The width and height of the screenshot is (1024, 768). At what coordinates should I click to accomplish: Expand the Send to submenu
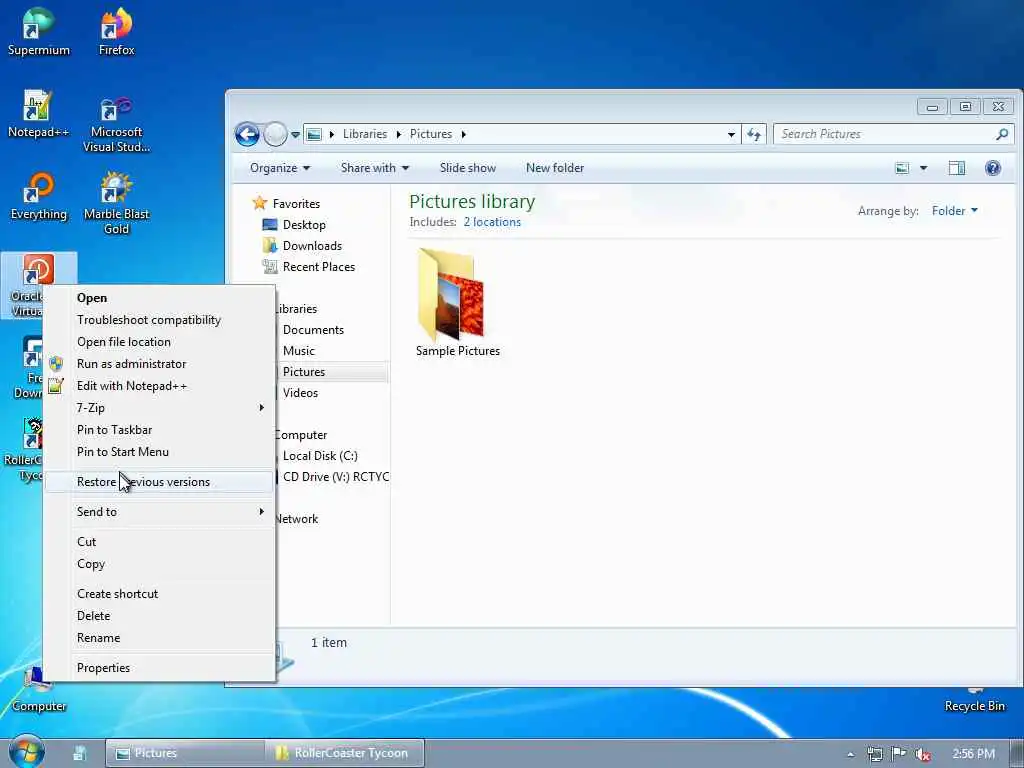(x=159, y=511)
